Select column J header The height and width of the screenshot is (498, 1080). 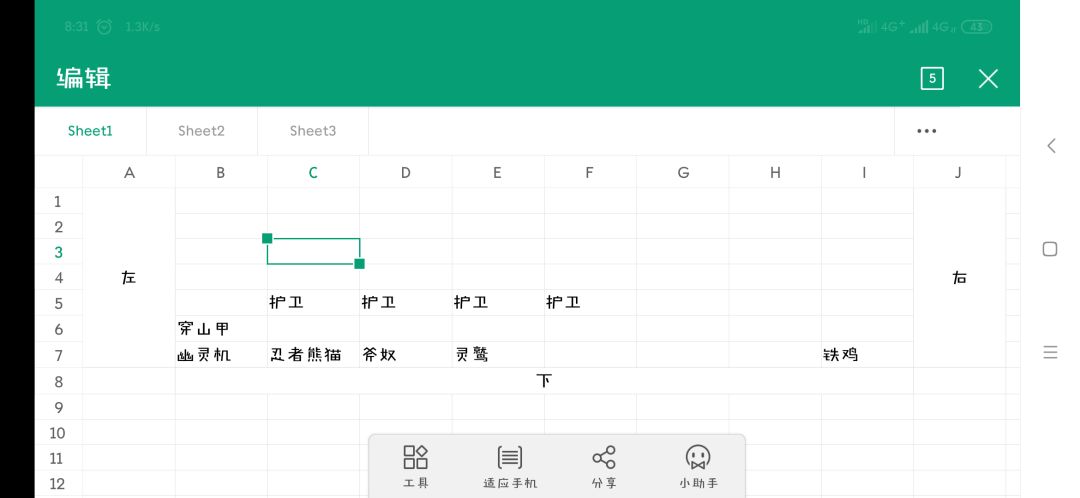[959, 172]
